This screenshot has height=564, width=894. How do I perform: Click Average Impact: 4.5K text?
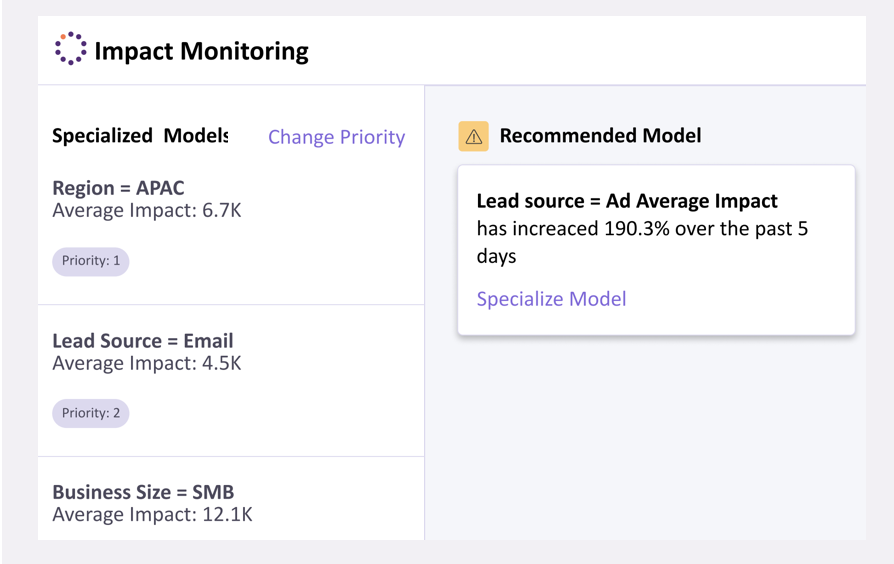147,363
